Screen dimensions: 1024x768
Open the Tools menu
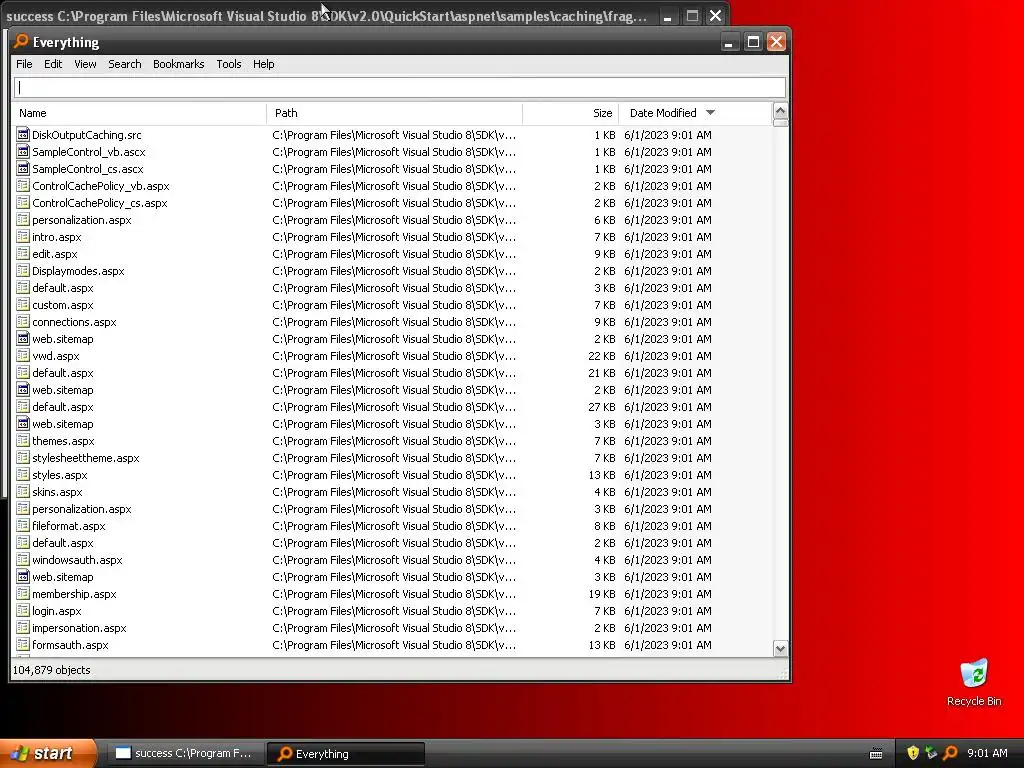click(229, 64)
